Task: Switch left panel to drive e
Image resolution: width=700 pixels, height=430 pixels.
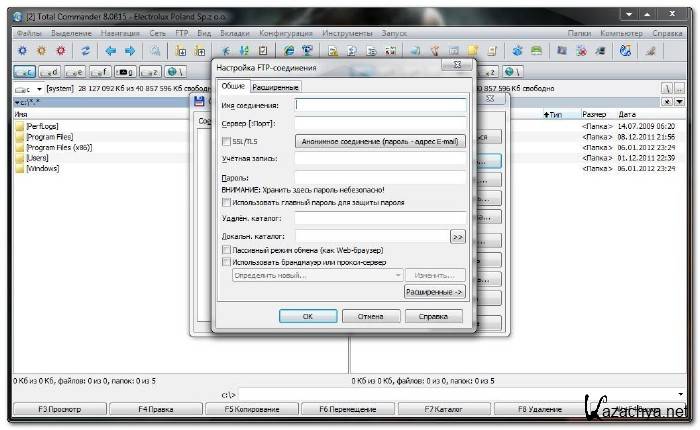Action: tap(74, 72)
